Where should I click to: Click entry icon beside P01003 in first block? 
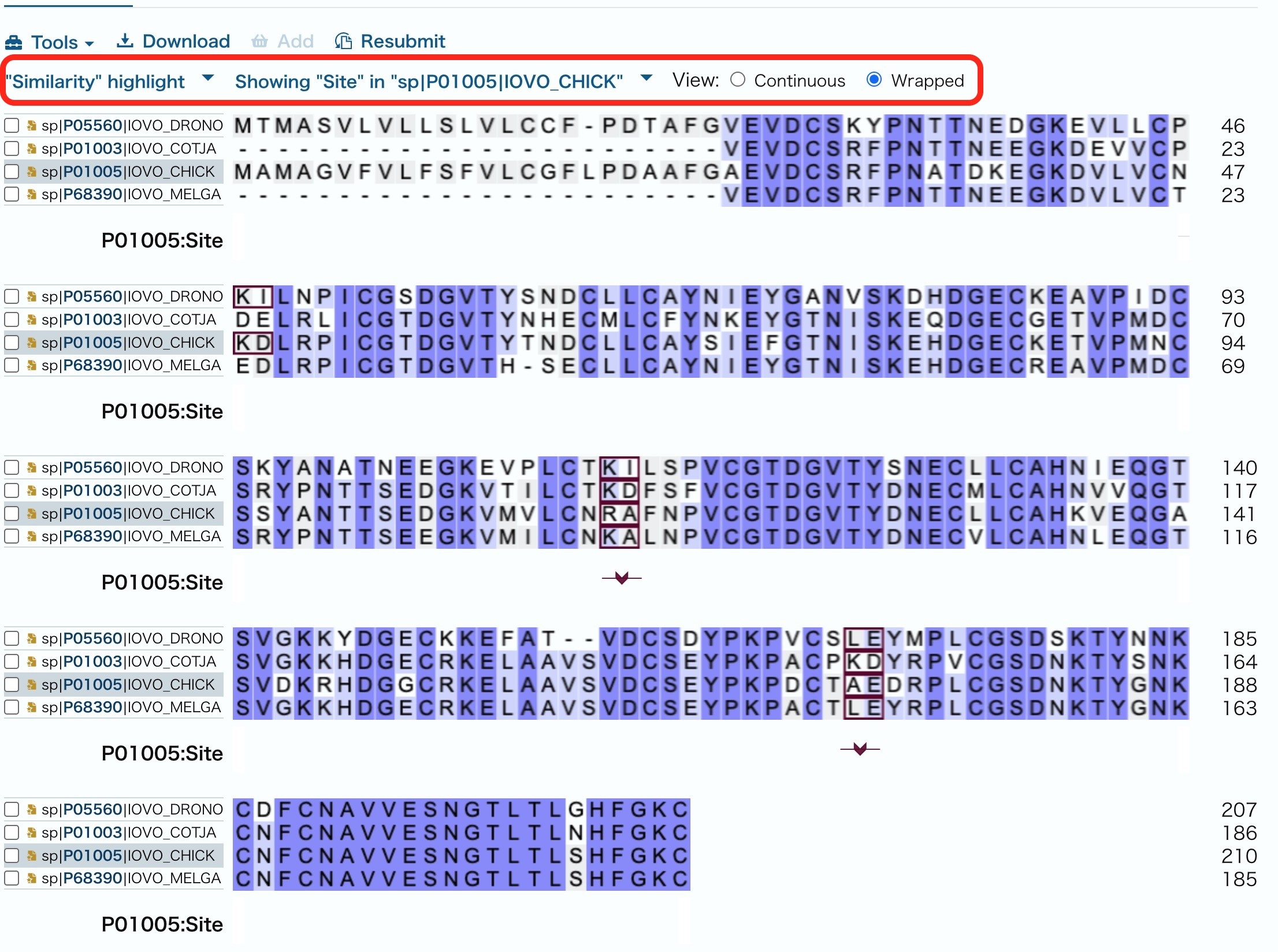(x=32, y=148)
